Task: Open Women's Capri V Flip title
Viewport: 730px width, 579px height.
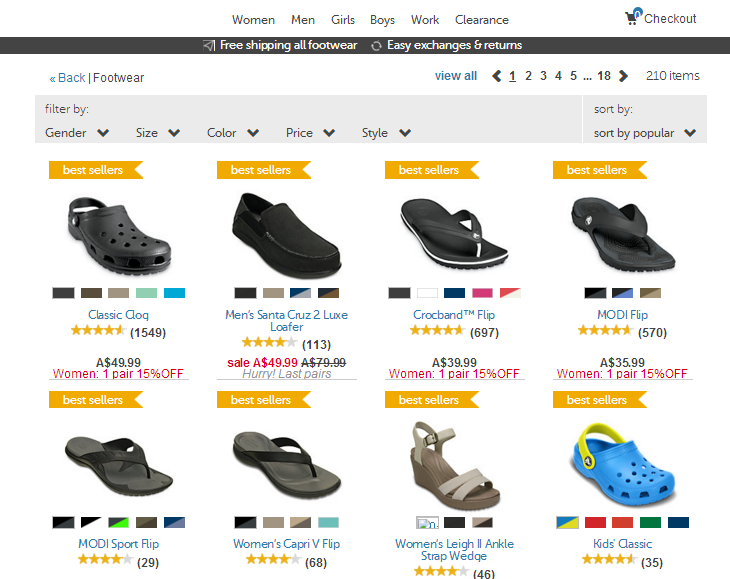Action: tap(286, 544)
